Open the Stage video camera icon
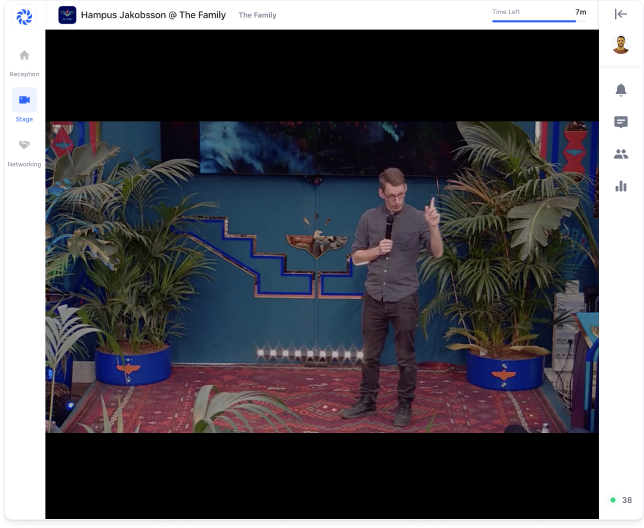The width and height of the screenshot is (644, 528). click(x=24, y=100)
